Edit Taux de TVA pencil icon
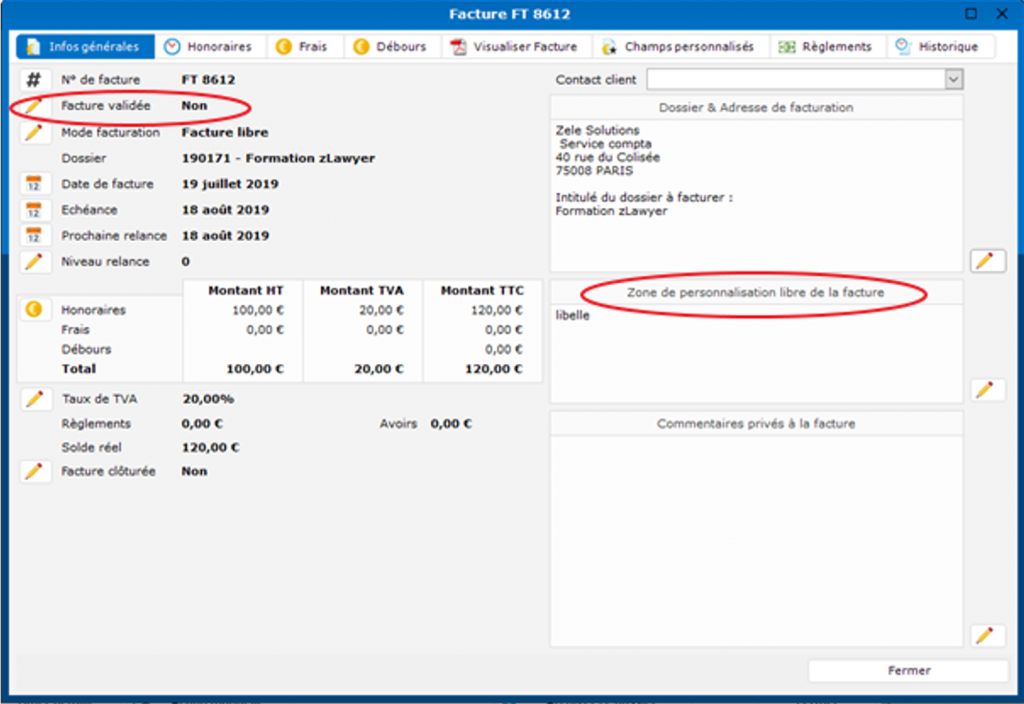The image size is (1024, 704). 35,399
